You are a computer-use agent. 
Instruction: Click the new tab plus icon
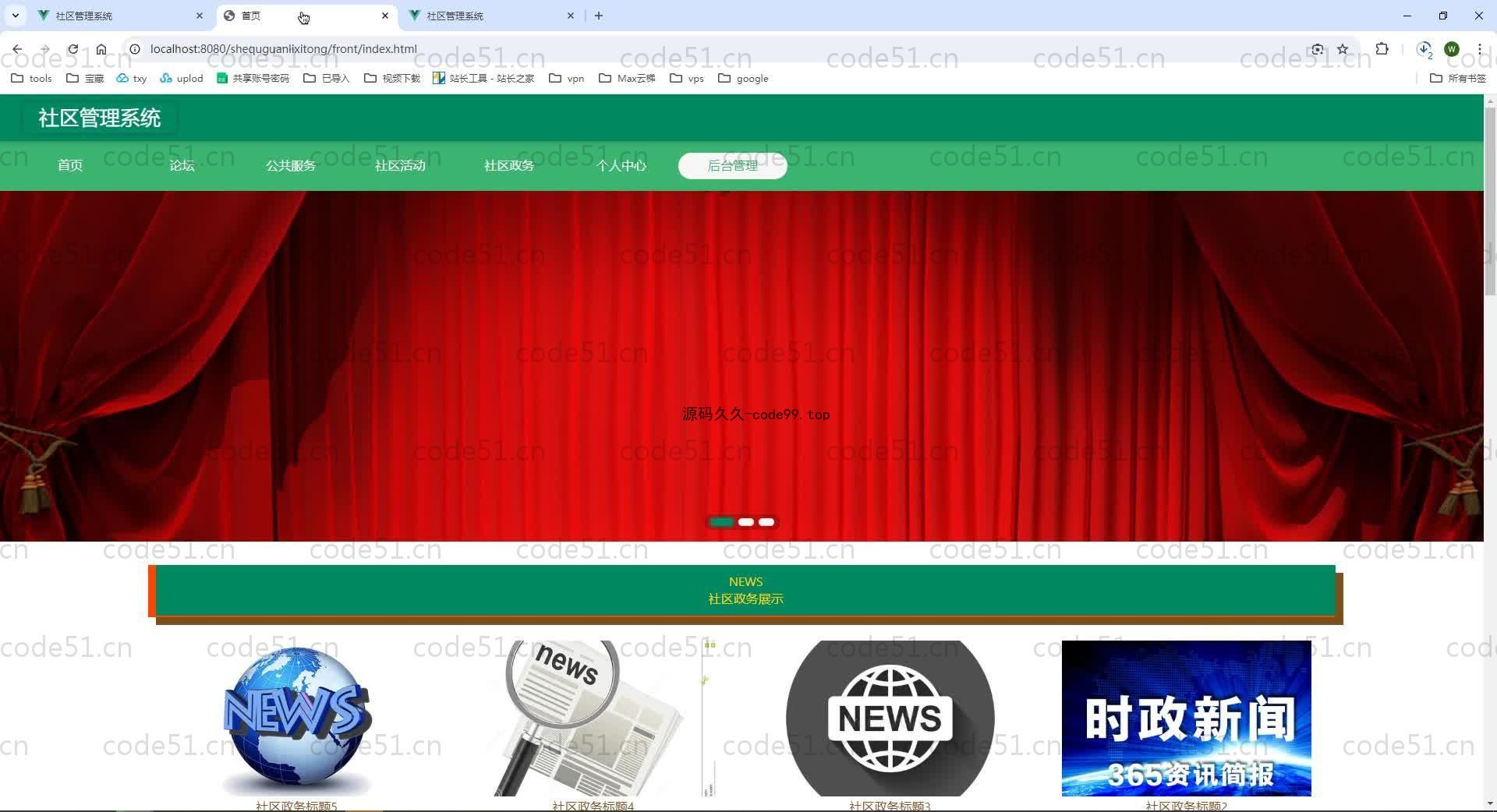(x=599, y=16)
